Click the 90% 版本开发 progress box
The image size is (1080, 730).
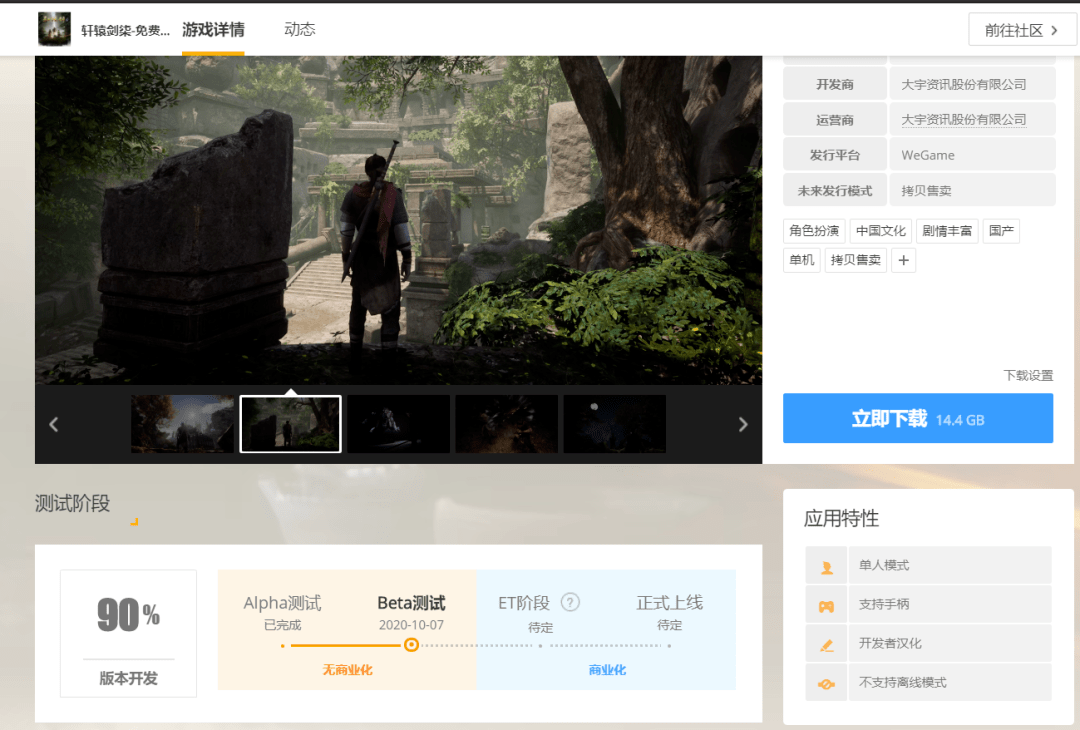click(129, 634)
